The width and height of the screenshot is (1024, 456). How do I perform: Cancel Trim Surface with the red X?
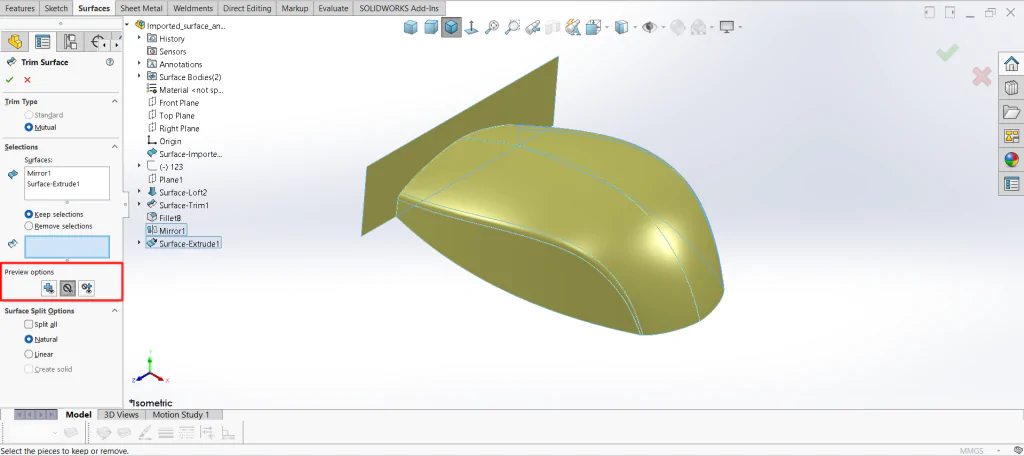click(x=27, y=80)
